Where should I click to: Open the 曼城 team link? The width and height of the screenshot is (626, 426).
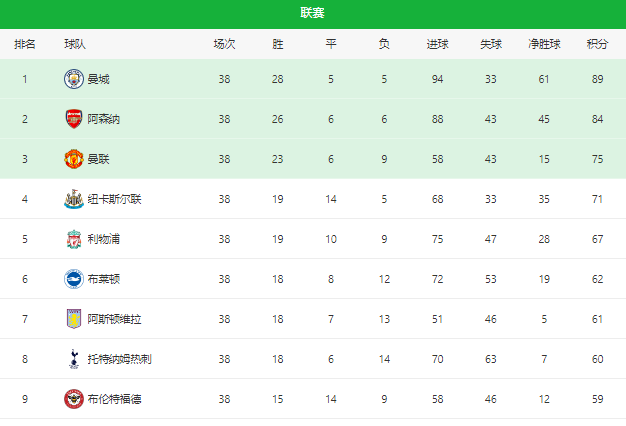tap(98, 79)
